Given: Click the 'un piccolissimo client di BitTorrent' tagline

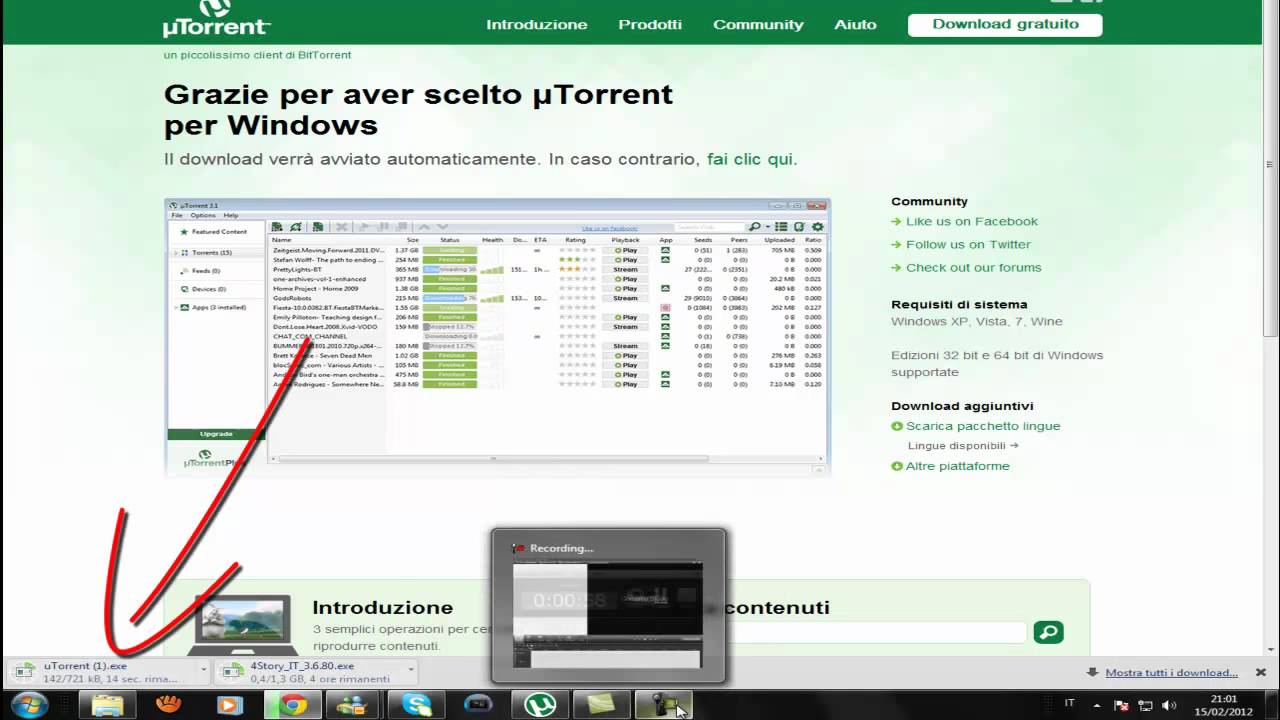Looking at the screenshot, I should point(257,55).
